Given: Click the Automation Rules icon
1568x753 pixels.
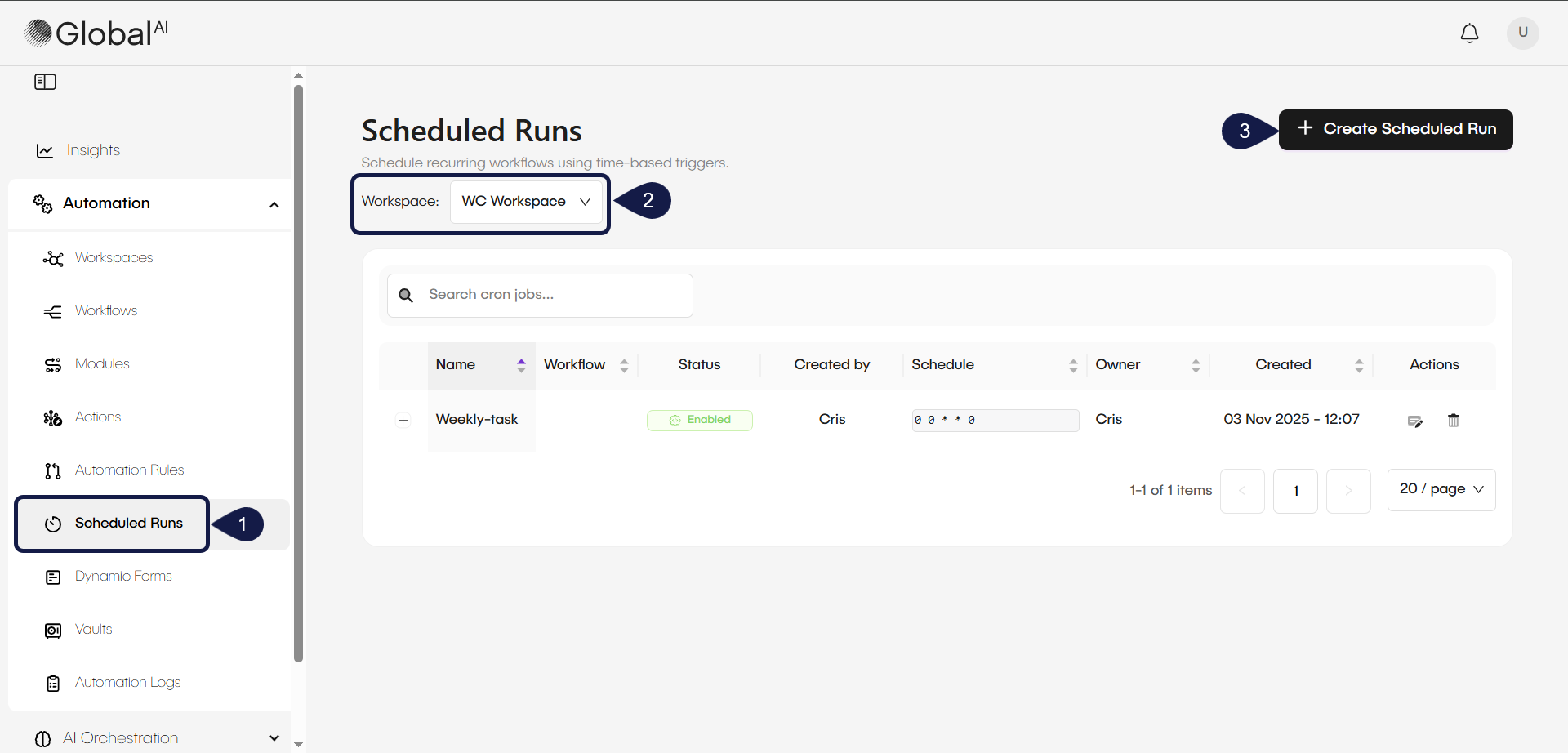Looking at the screenshot, I should pos(52,470).
